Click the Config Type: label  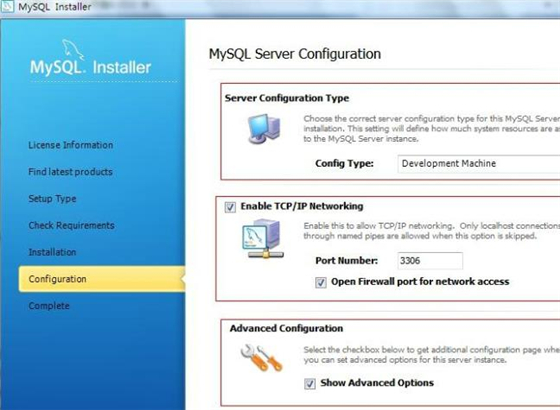coord(344,164)
